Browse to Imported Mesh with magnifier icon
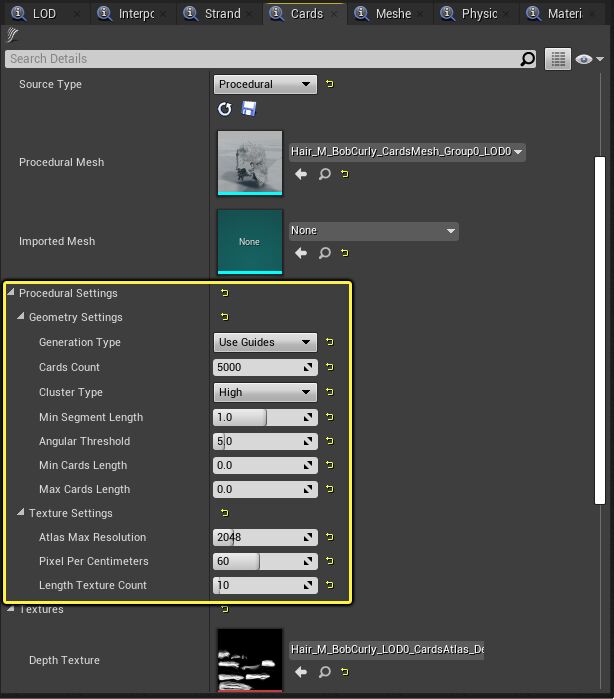The width and height of the screenshot is (614, 699). click(x=325, y=253)
